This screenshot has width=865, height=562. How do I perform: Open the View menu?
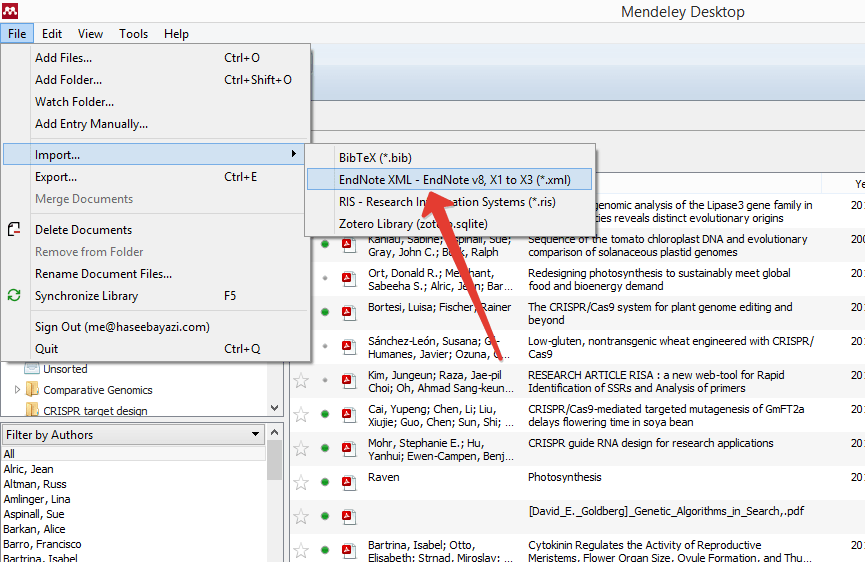pos(90,34)
